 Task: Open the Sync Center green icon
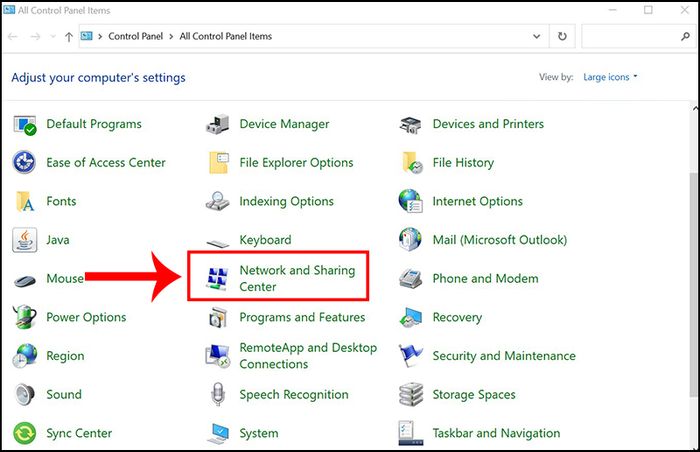click(x=25, y=433)
